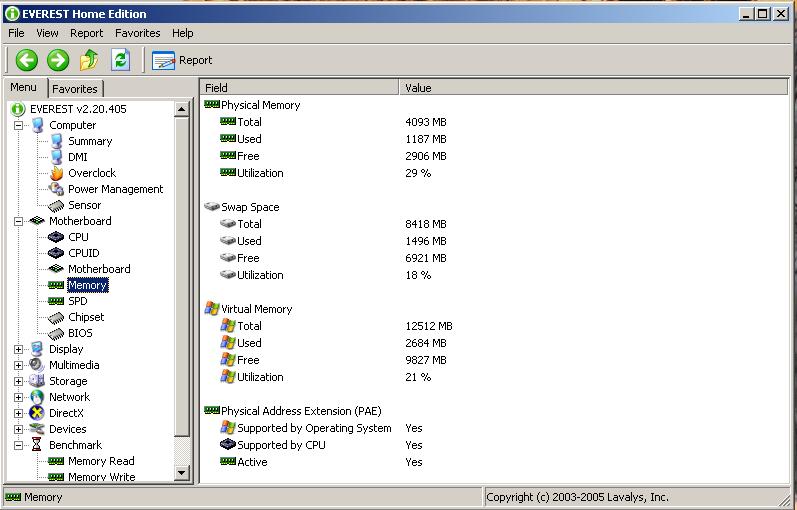
Task: Click the BIOS chip icon
Action: coord(56,334)
